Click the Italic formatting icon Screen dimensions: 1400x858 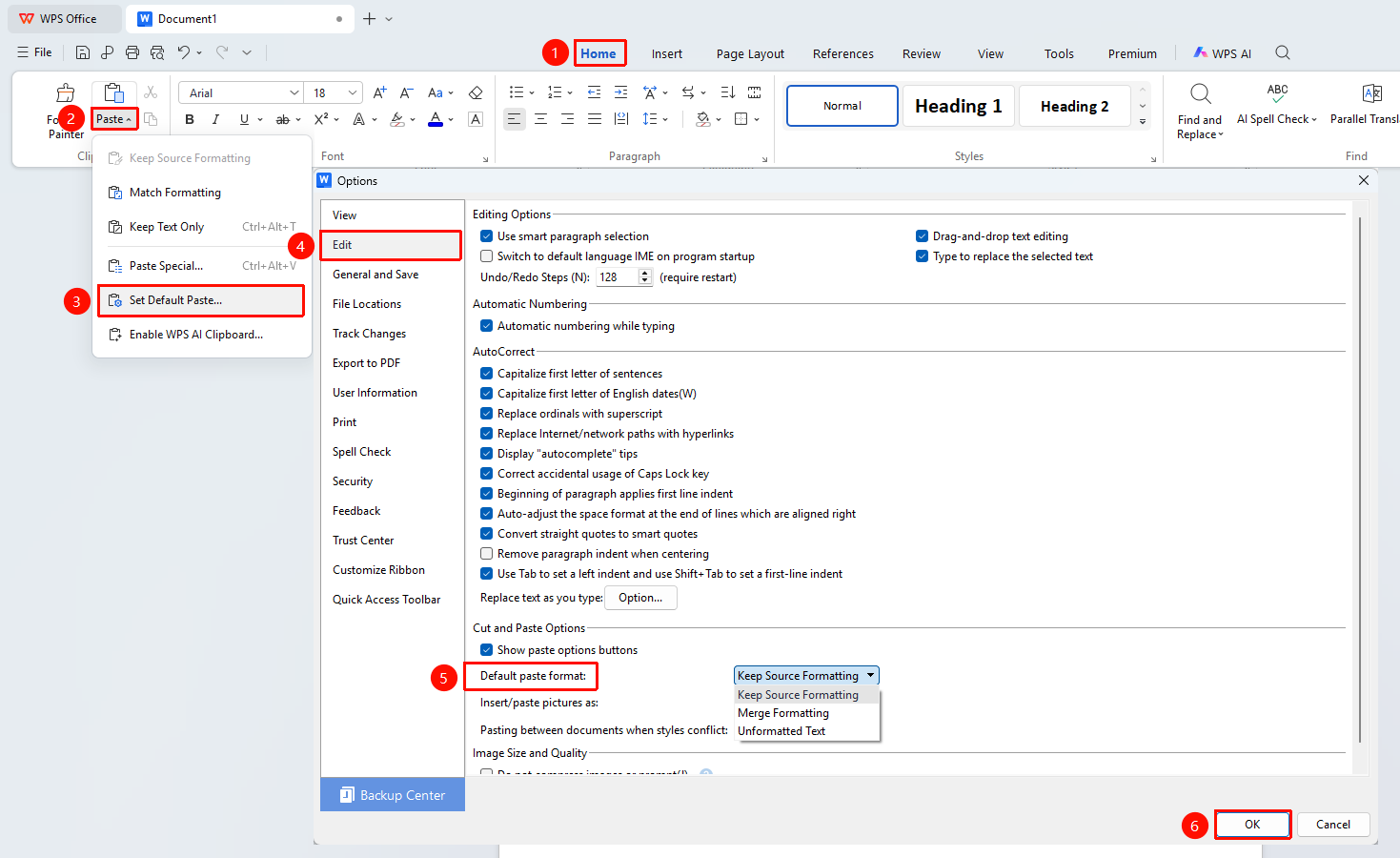(215, 119)
